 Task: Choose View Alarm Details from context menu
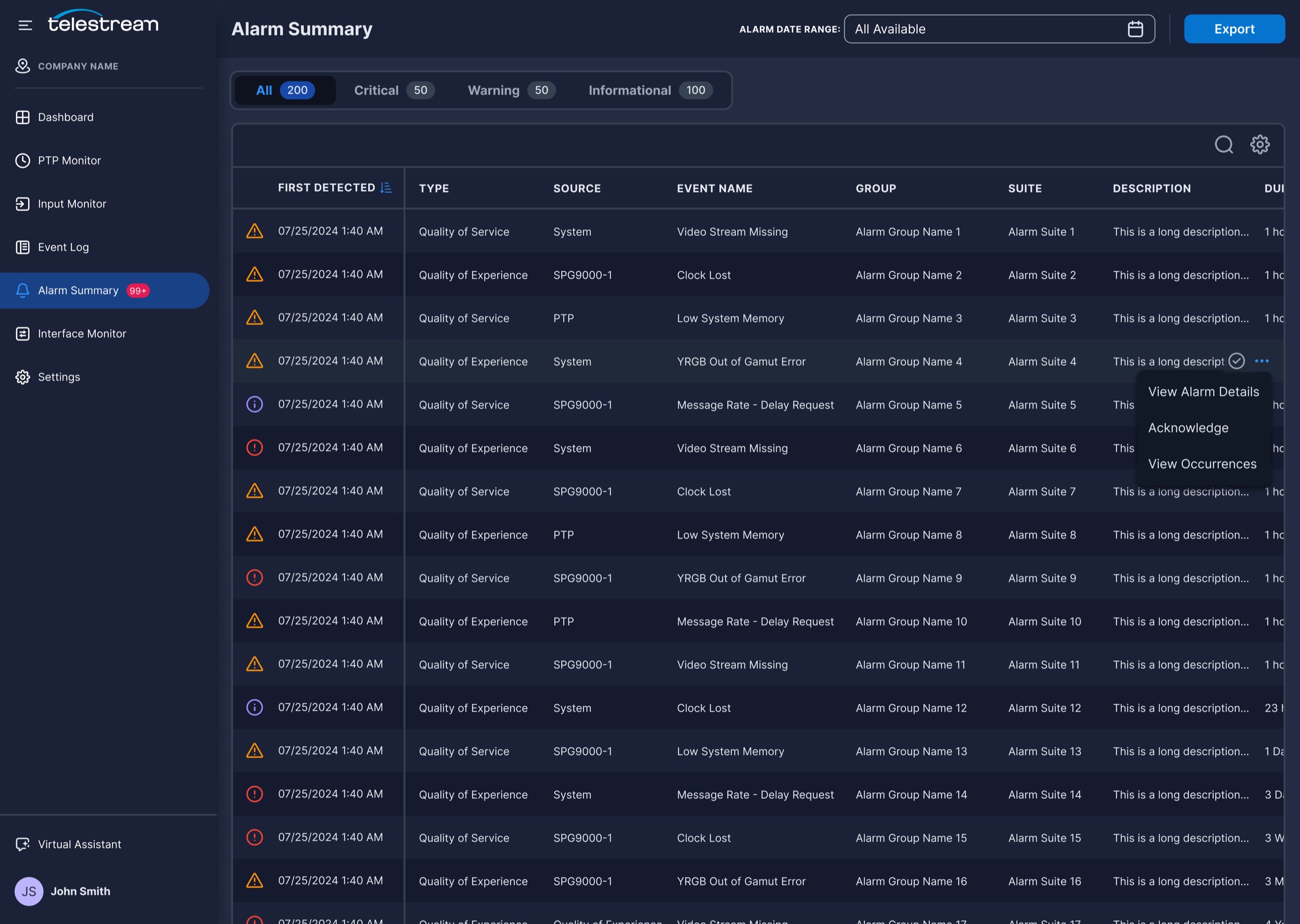(x=1203, y=392)
